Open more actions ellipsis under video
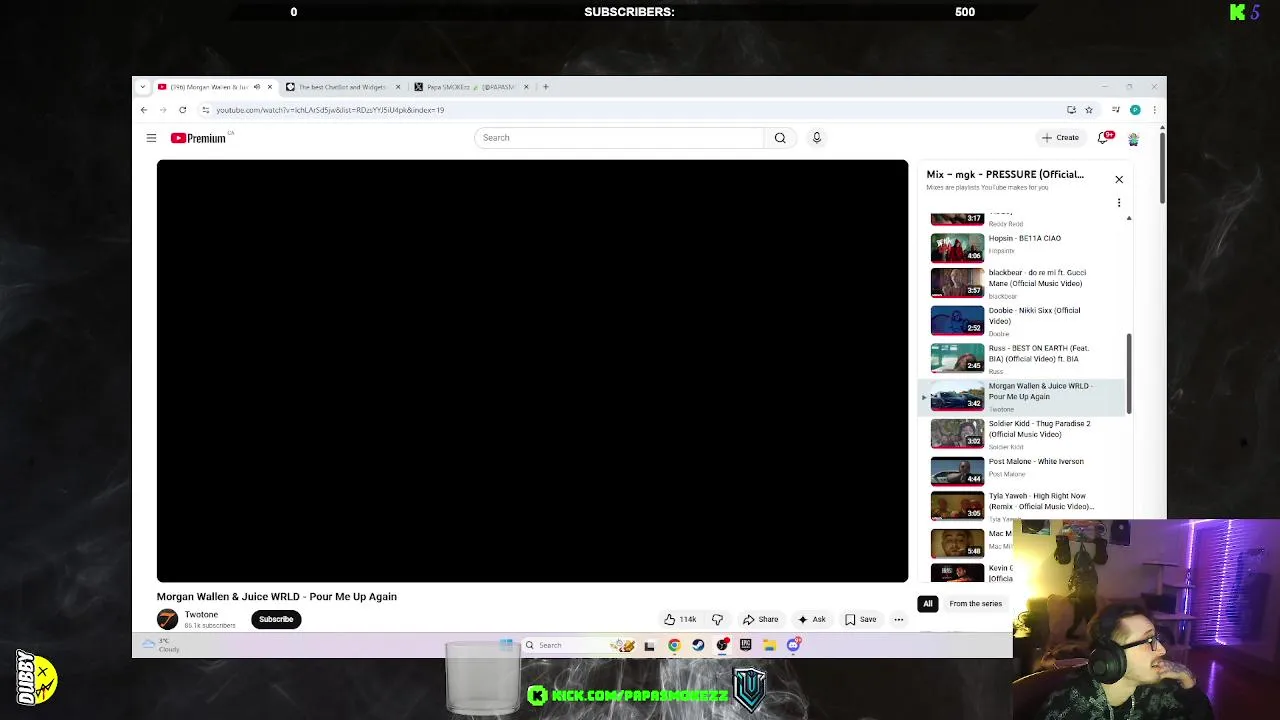1280x720 pixels. click(898, 619)
